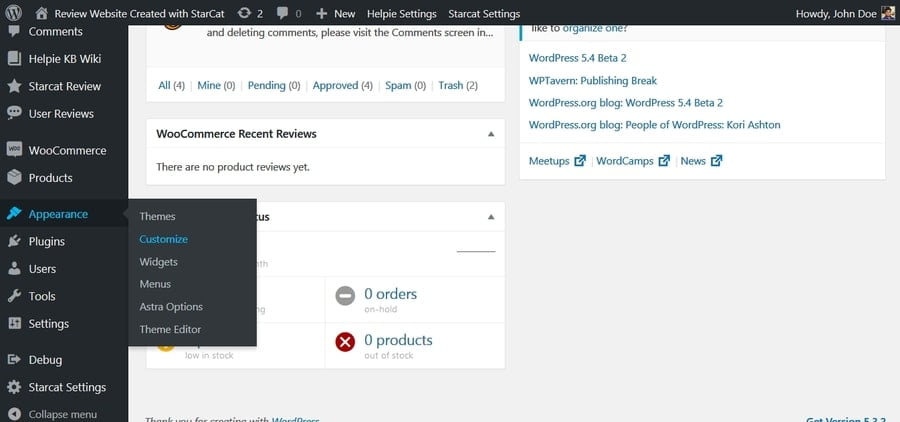Open Starcat Review sidebar label
900x422 pixels.
pyautogui.click(x=65, y=86)
